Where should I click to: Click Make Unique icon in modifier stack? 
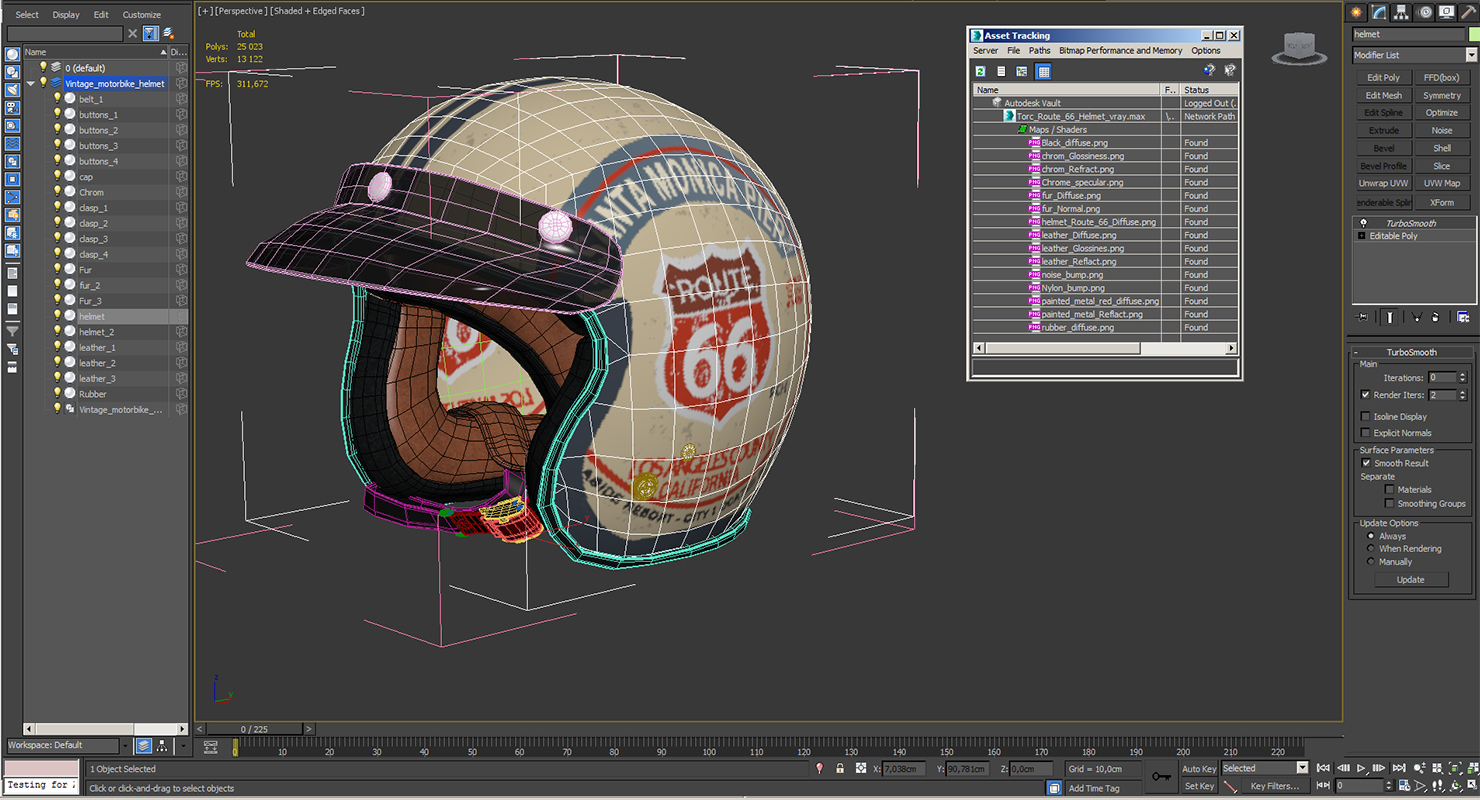coord(1416,317)
